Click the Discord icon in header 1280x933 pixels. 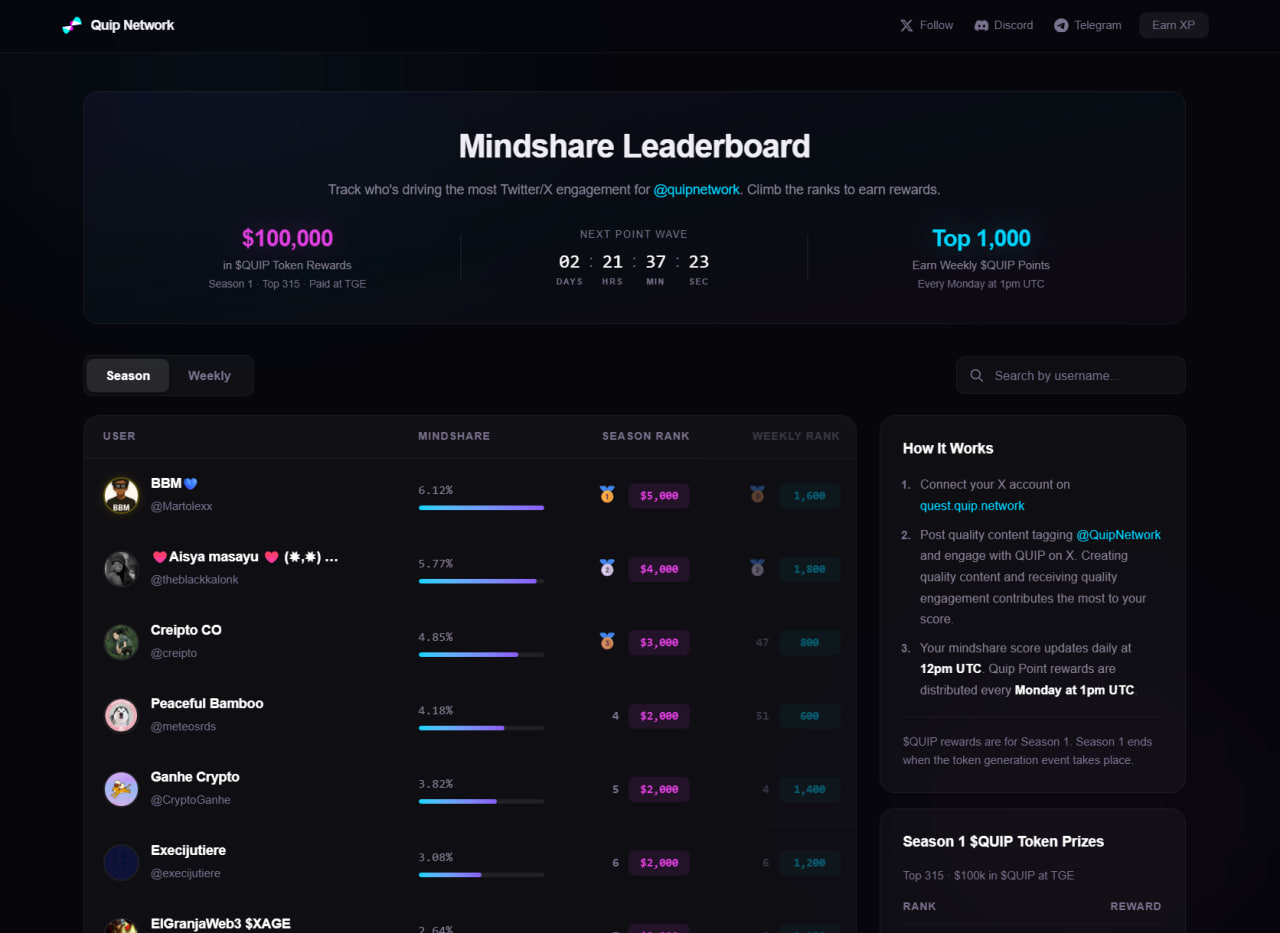pos(981,25)
